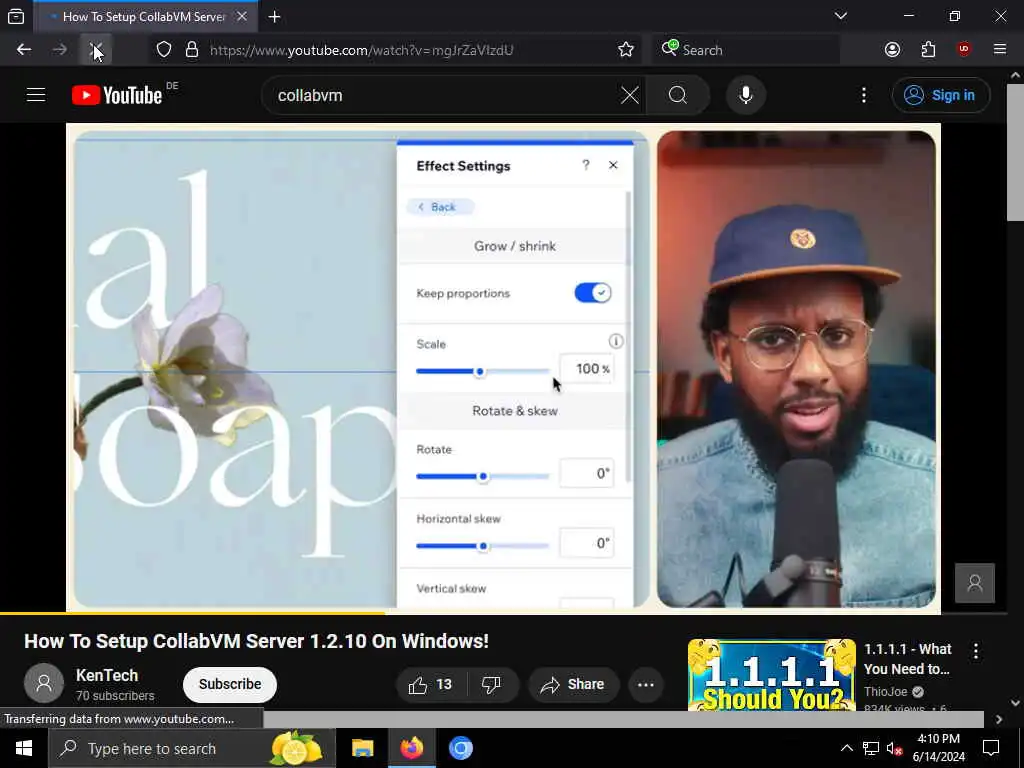This screenshot has width=1024, height=768.
Task: Open options for the 1.1.1.1 video
Action: (x=976, y=651)
